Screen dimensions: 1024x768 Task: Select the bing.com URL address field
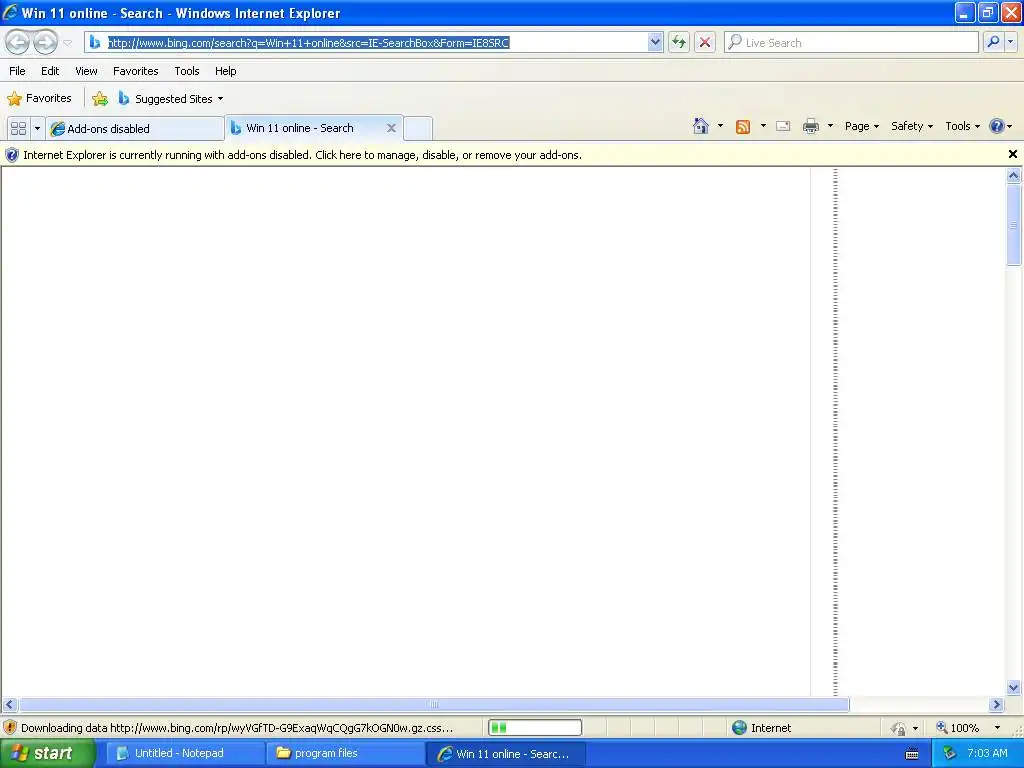[376, 42]
